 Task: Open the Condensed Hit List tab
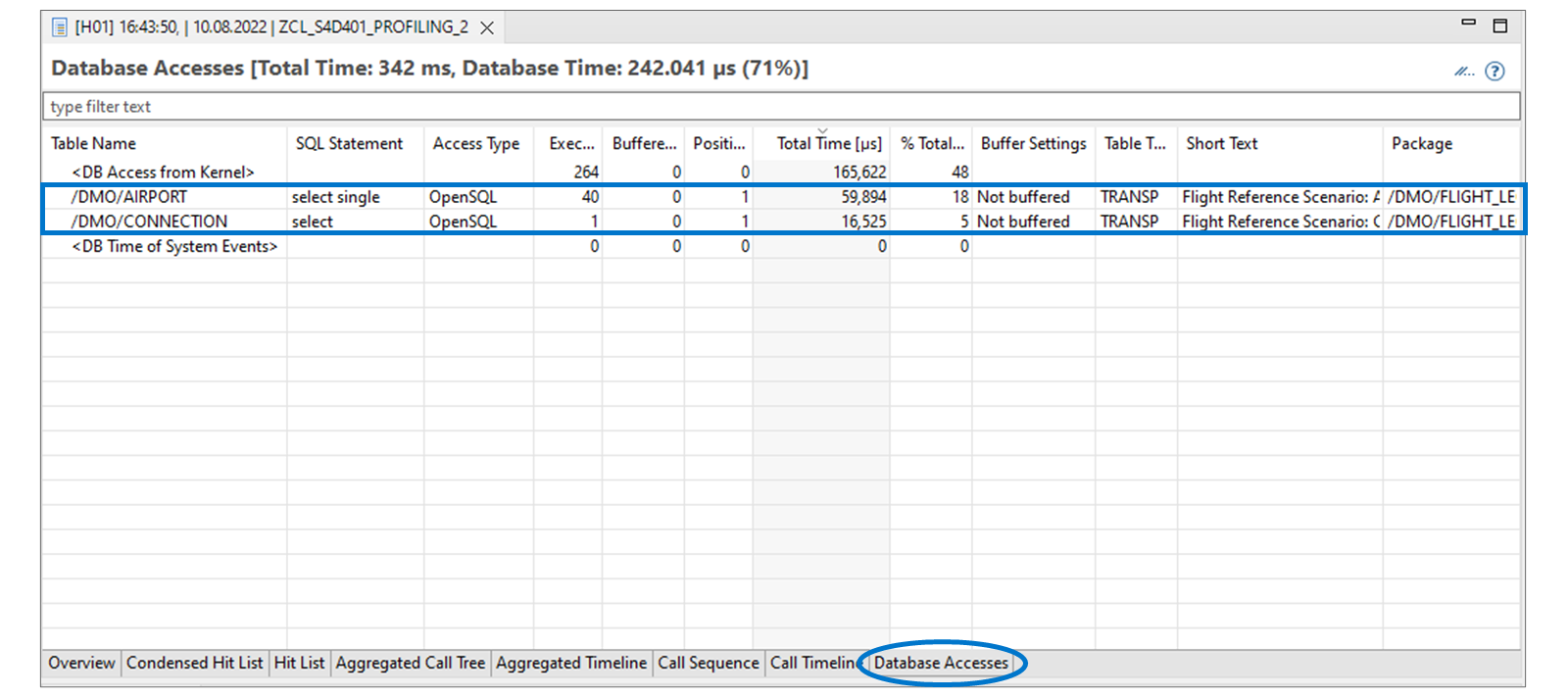[194, 663]
